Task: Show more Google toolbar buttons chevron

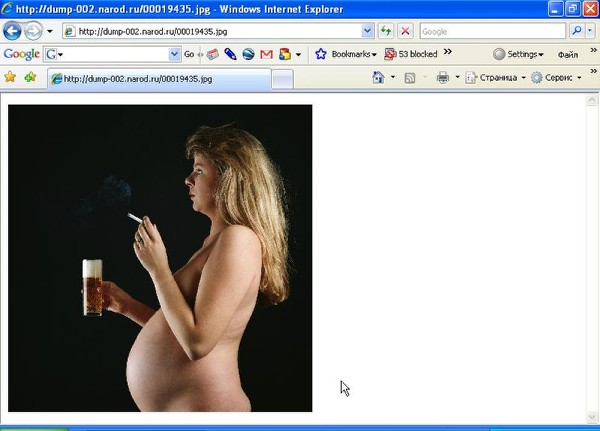Action: 448,51
